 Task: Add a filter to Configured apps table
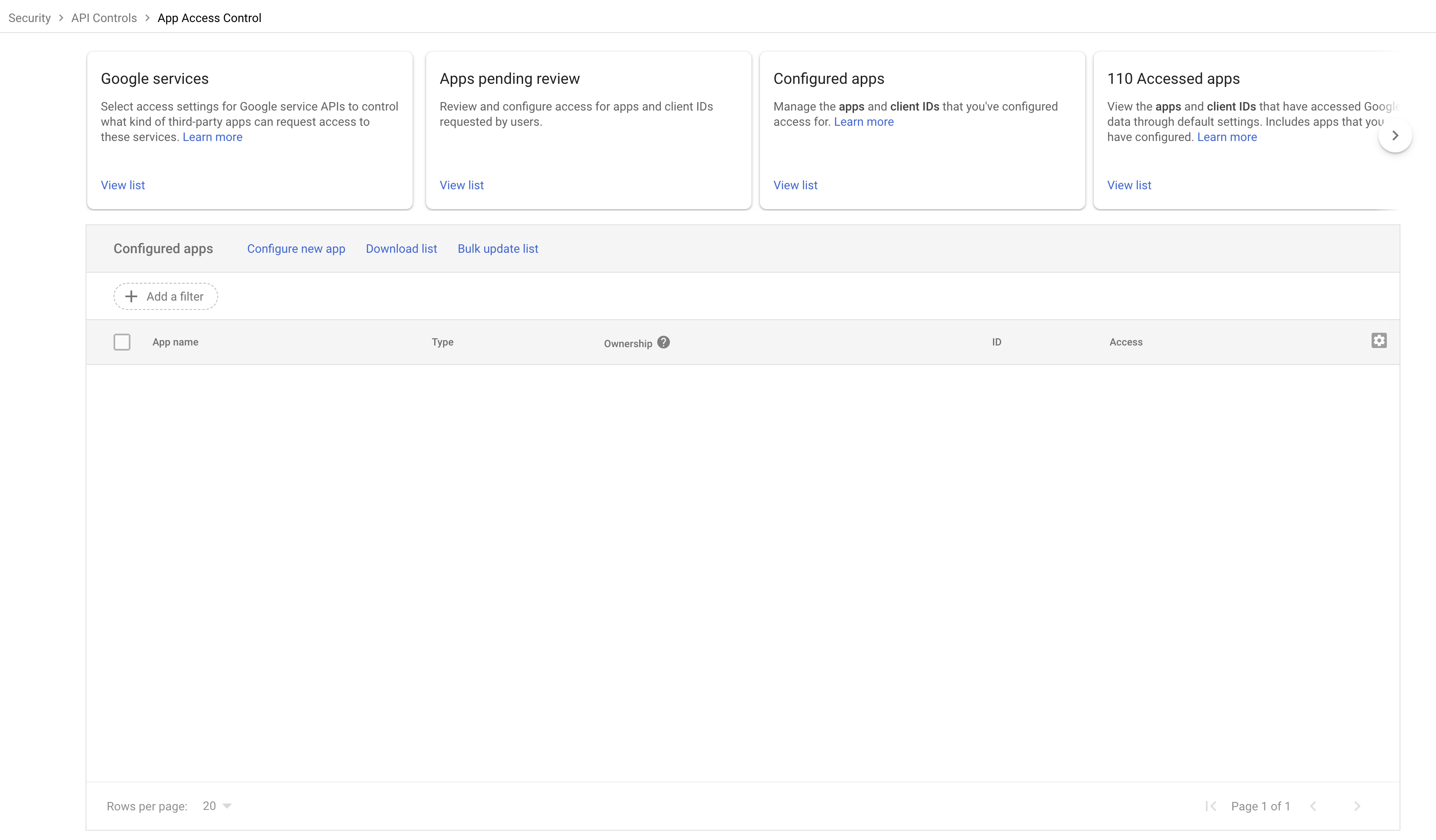[165, 297]
